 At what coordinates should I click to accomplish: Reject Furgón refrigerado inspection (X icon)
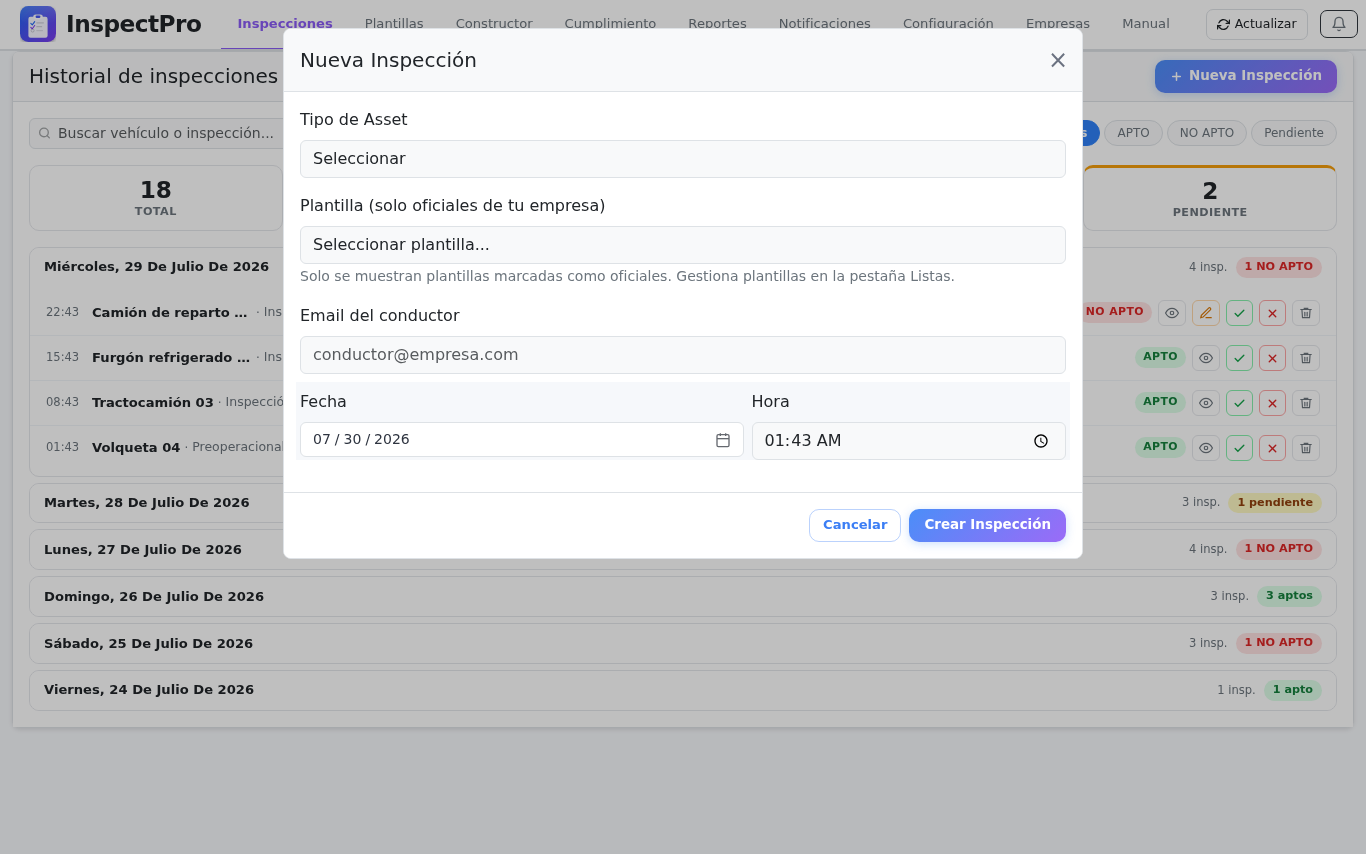pyautogui.click(x=1272, y=358)
